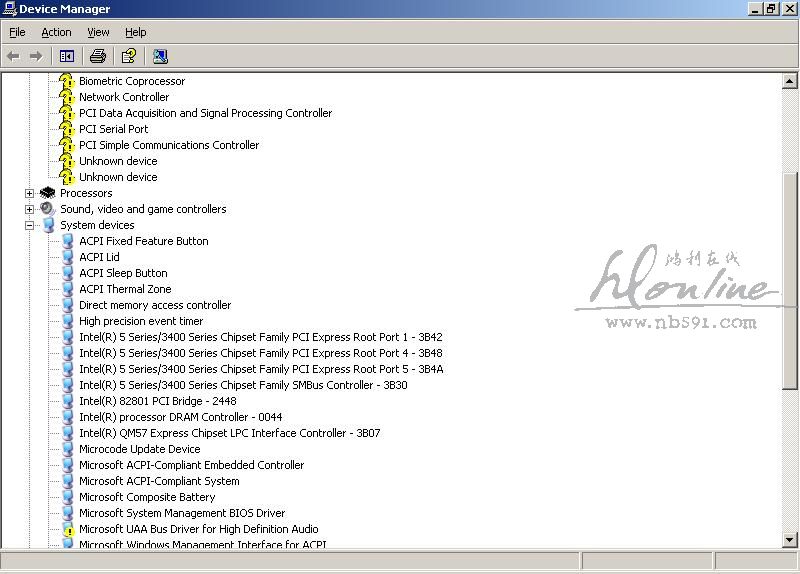Click the Print toolbar icon
800x574 pixels.
coord(97,56)
